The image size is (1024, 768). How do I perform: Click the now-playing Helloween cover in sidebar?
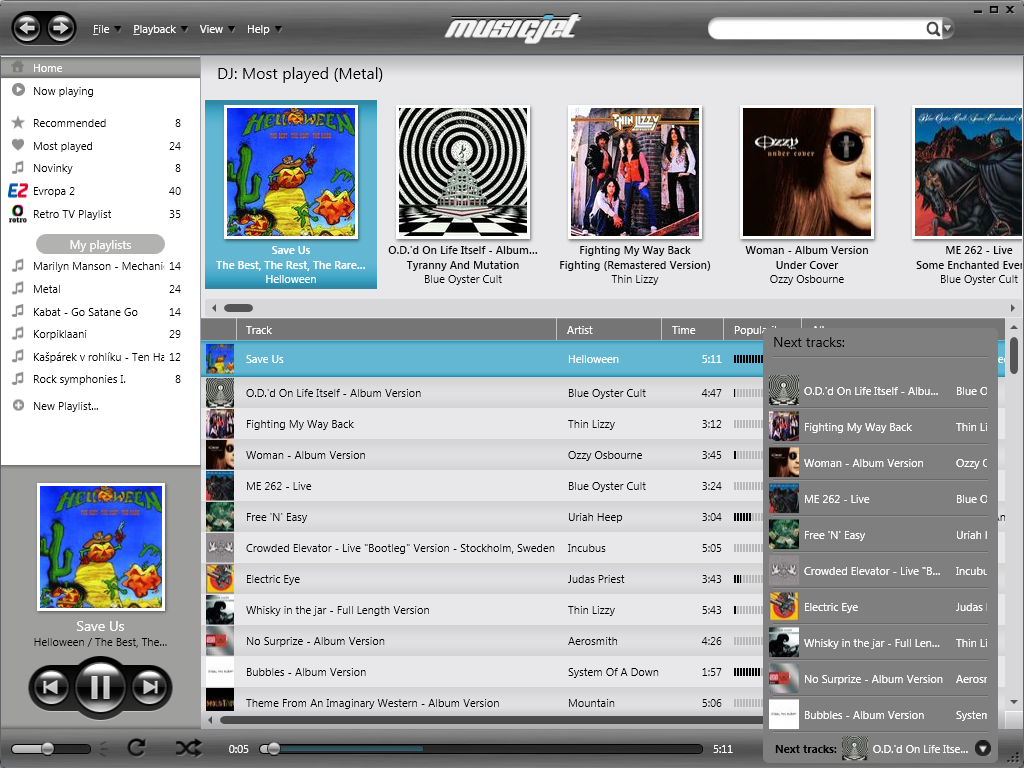point(101,547)
